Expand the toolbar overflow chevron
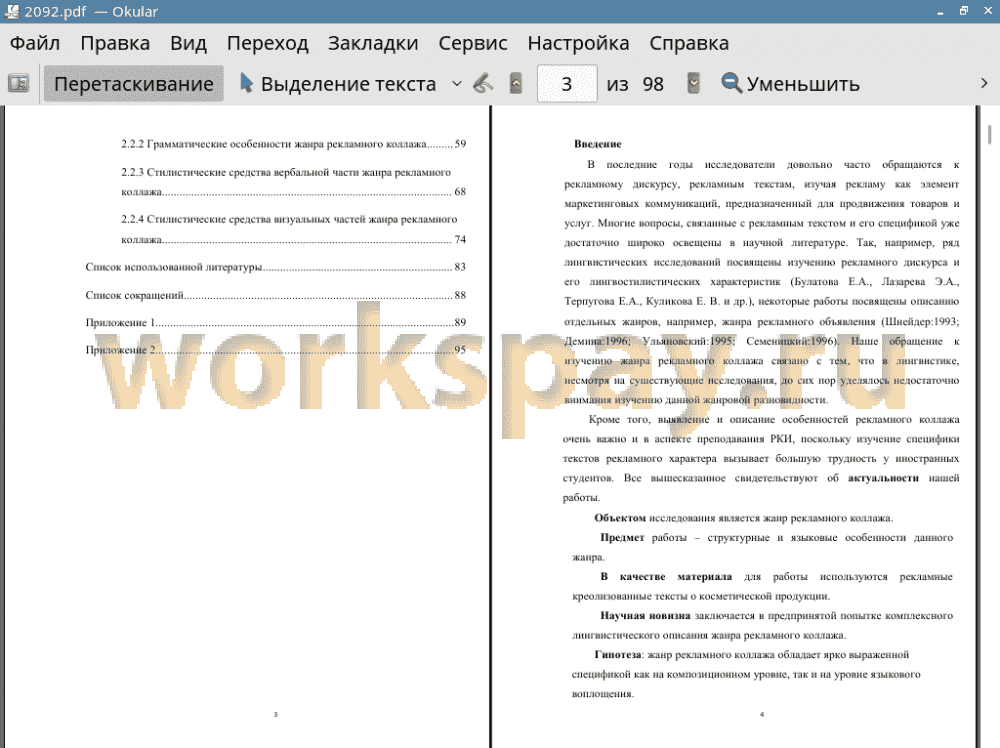Viewport: 1000px width, 748px height. click(x=984, y=84)
